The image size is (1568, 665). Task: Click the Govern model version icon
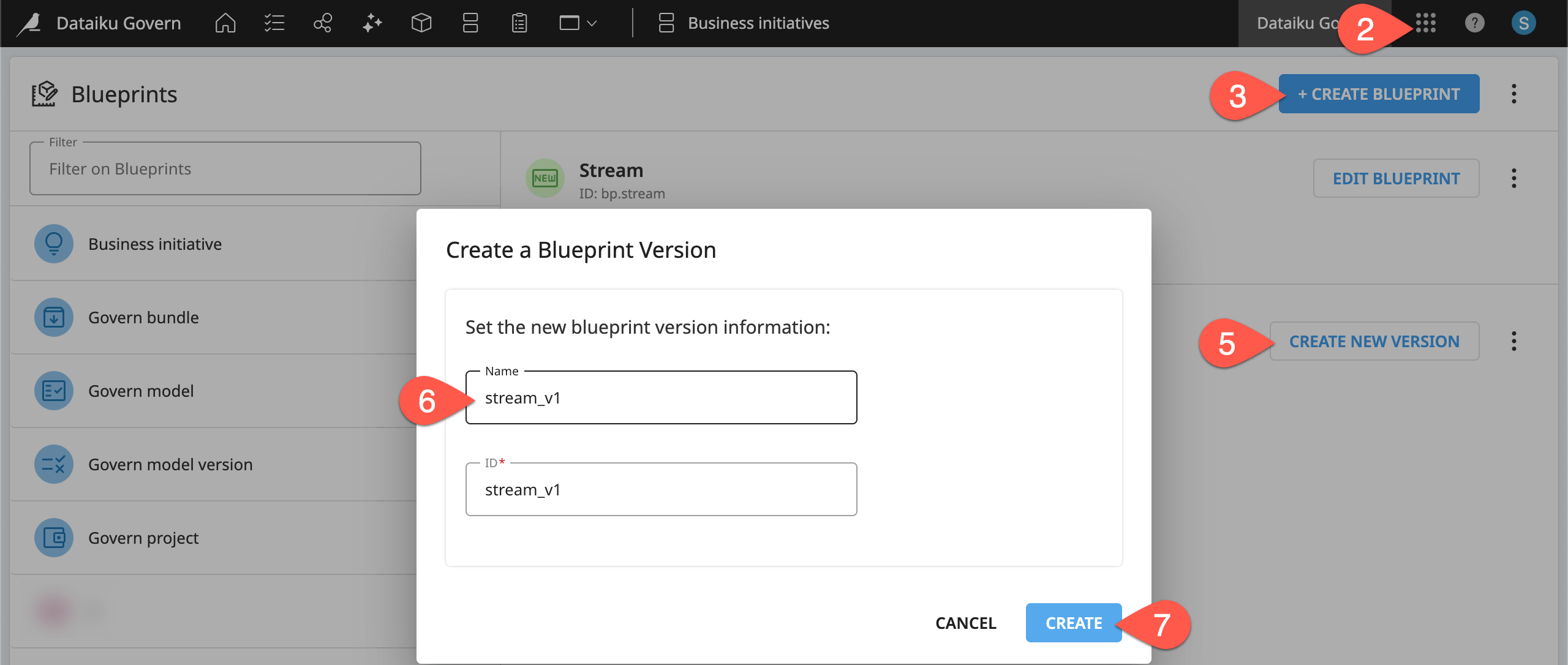54,464
